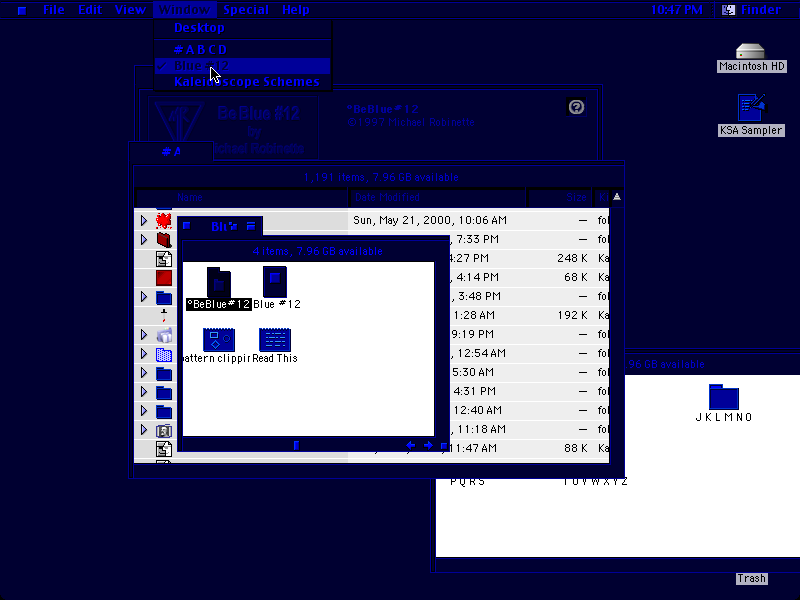The image size is (800, 600).
Task: Select the blue folder icon on the 3:48 PM row
Action: click(164, 297)
